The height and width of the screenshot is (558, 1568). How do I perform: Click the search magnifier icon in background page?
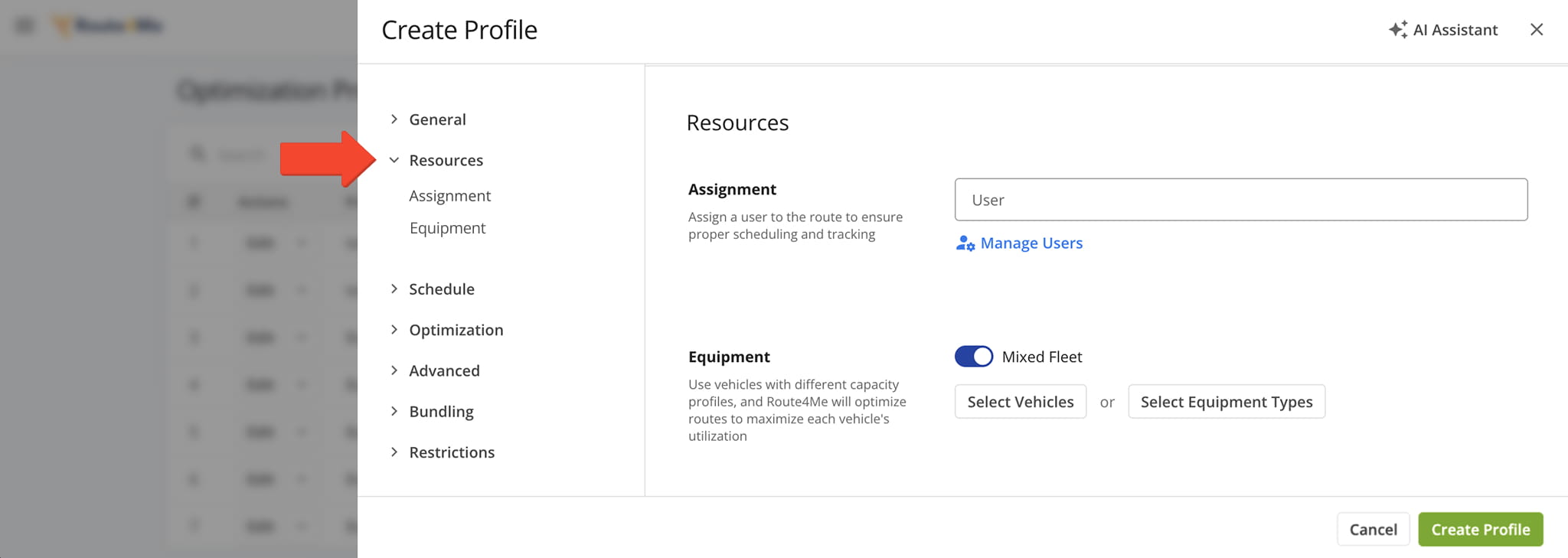coord(198,154)
